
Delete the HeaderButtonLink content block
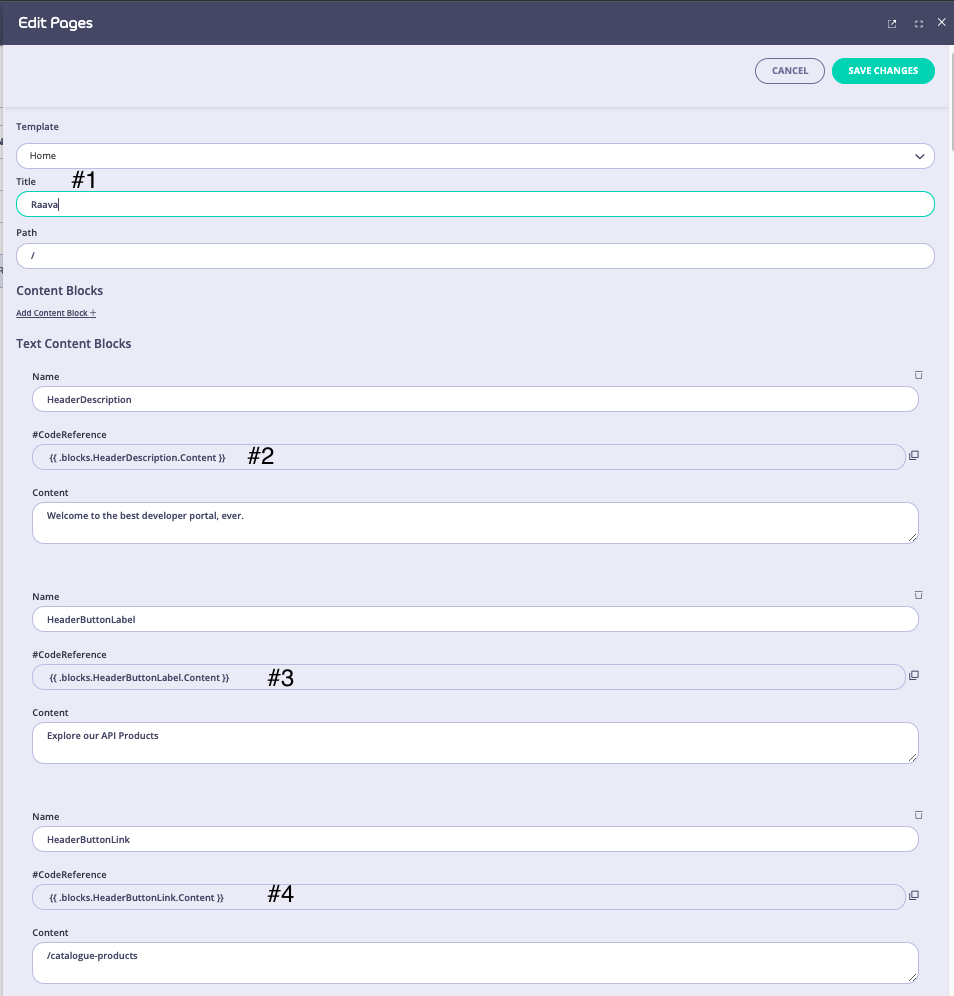[x=918, y=815]
